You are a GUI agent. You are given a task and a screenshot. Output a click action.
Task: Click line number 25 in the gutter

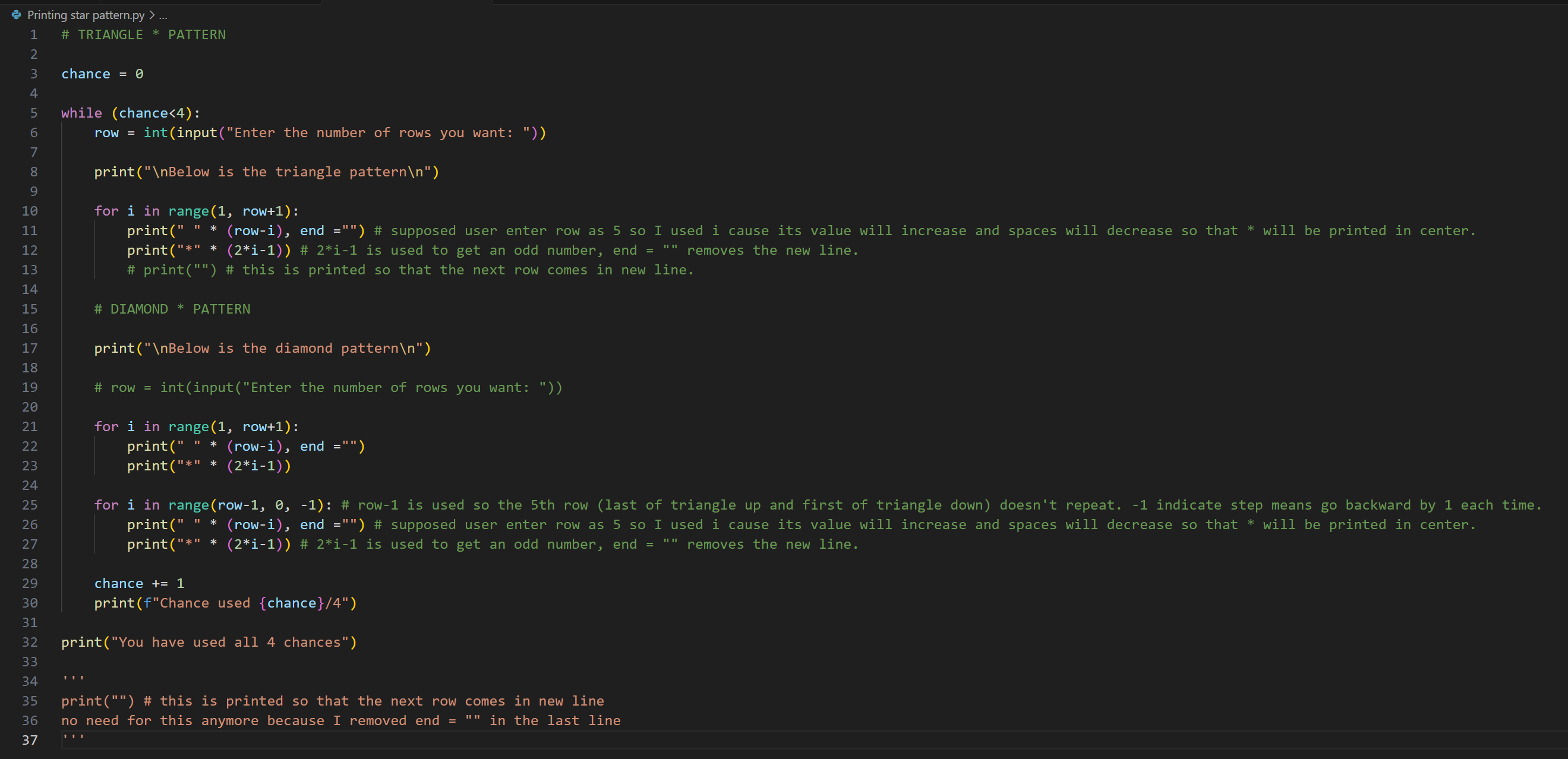pos(30,505)
